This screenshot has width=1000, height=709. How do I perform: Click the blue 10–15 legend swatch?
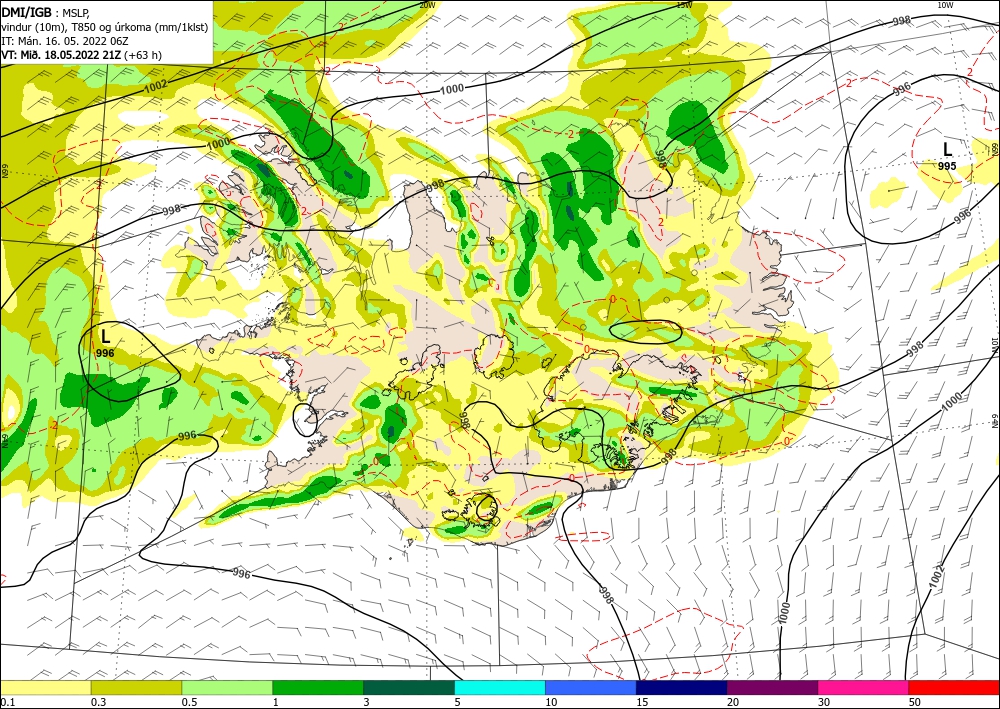point(591,687)
